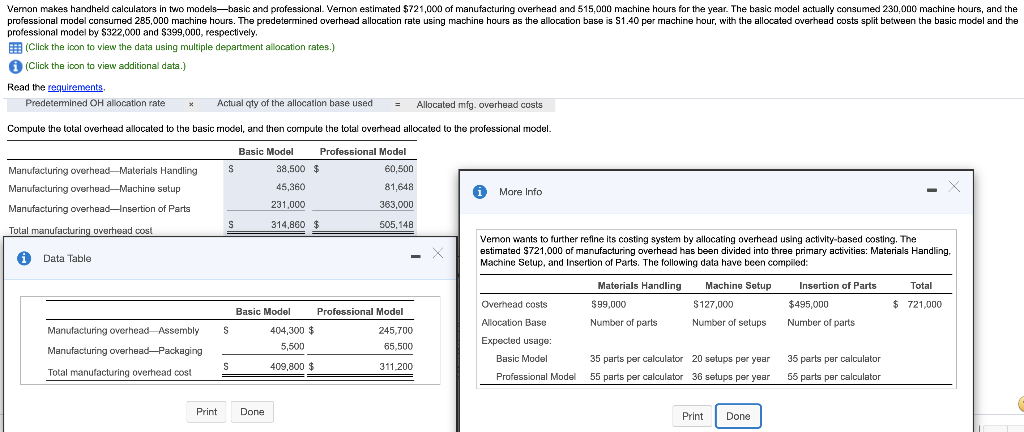Click the Actual qty of the allocation base used label

pyautogui.click(x=295, y=103)
